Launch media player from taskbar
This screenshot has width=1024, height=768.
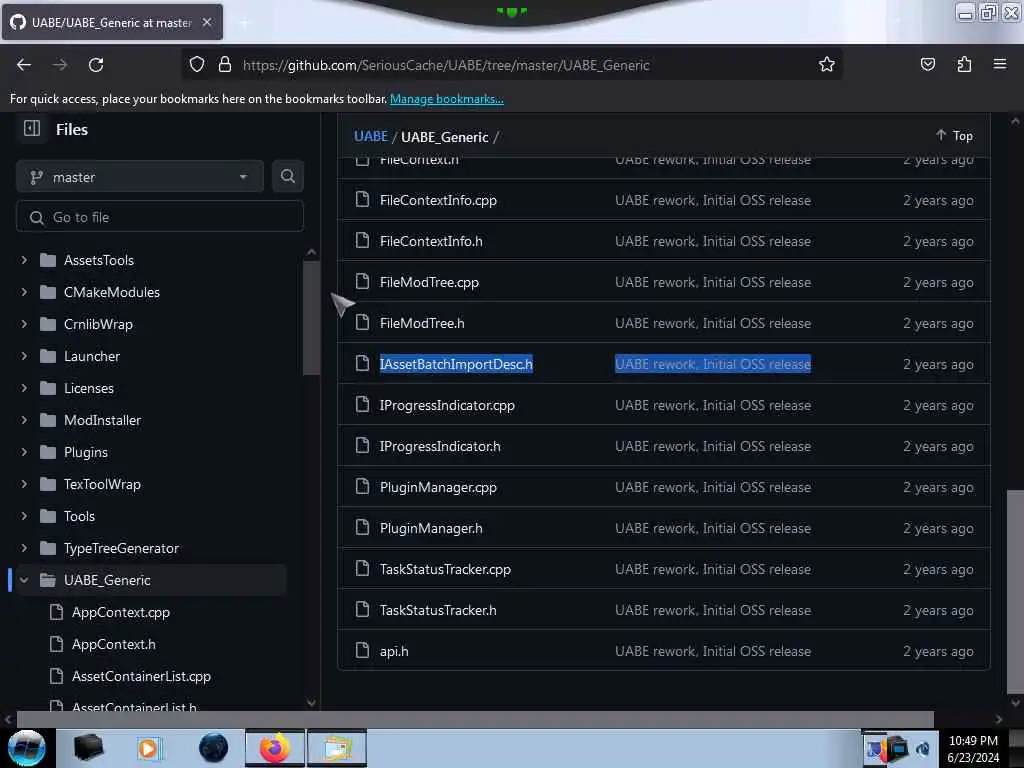click(x=148, y=748)
